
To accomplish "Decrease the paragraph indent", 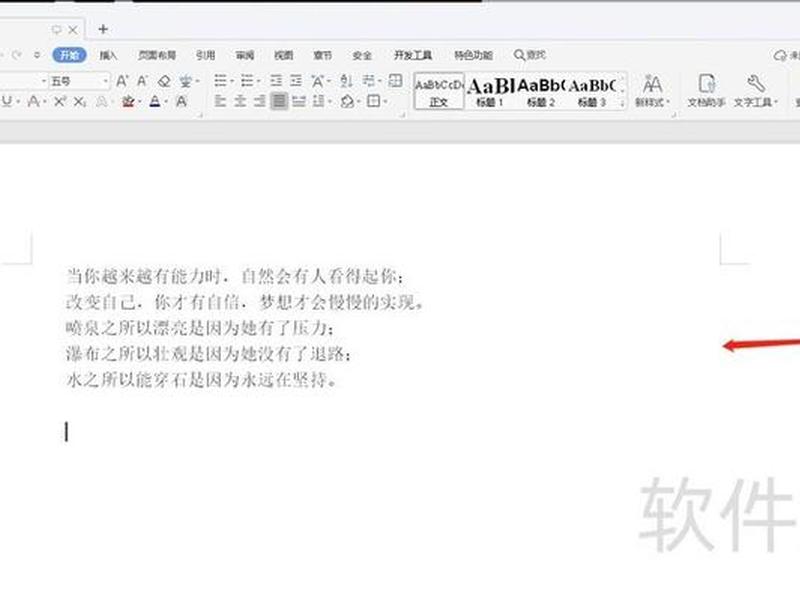I will tap(276, 81).
